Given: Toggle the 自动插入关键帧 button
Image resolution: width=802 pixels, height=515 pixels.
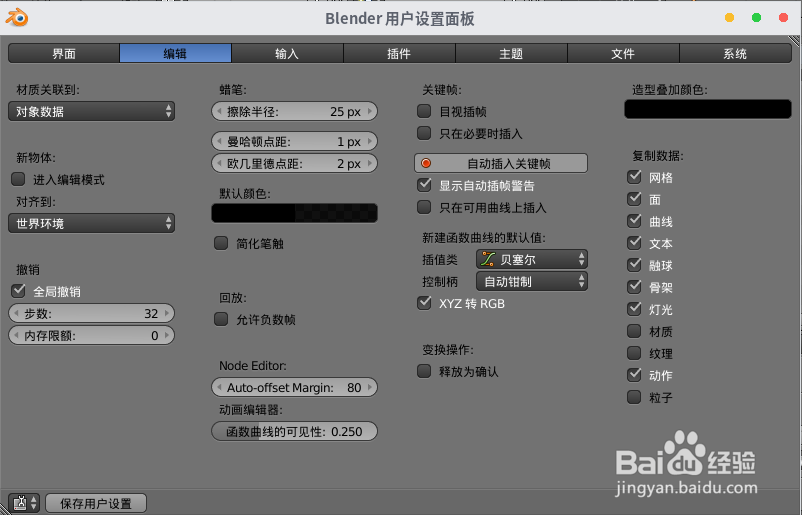Looking at the screenshot, I should click(x=501, y=163).
